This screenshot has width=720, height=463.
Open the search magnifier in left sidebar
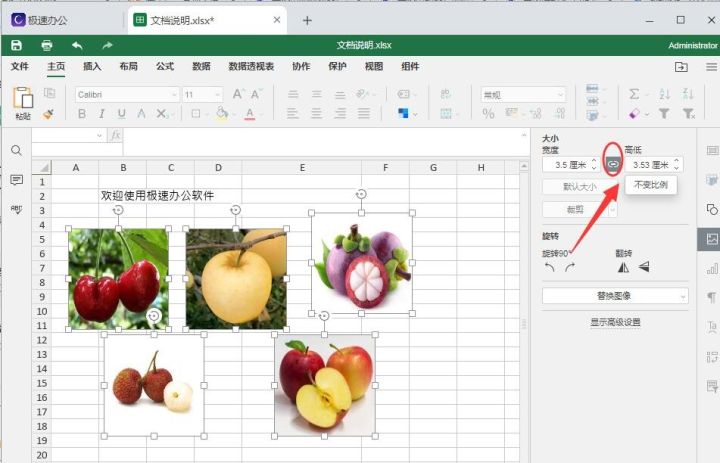(16, 150)
